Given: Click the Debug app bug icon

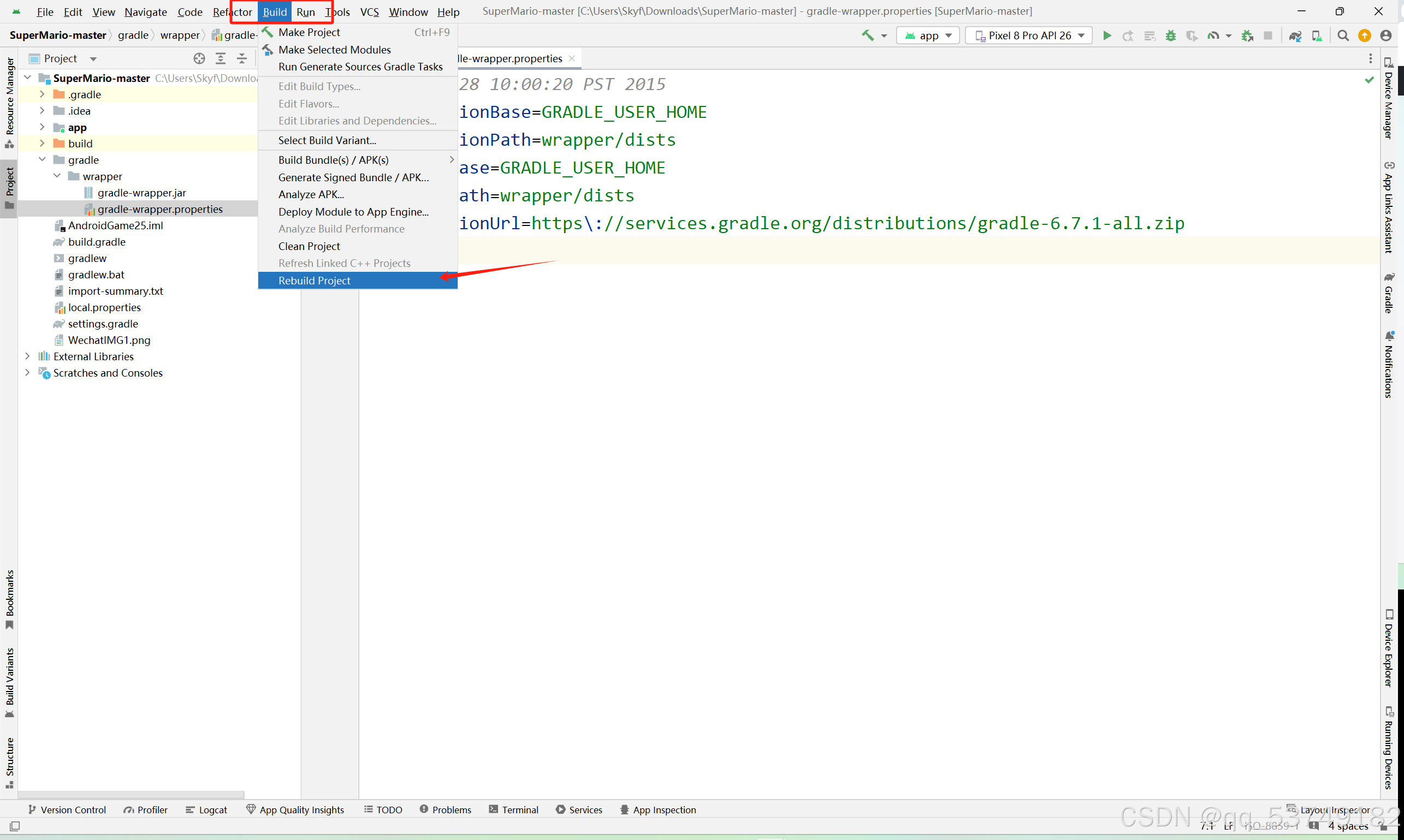Looking at the screenshot, I should (x=1171, y=35).
